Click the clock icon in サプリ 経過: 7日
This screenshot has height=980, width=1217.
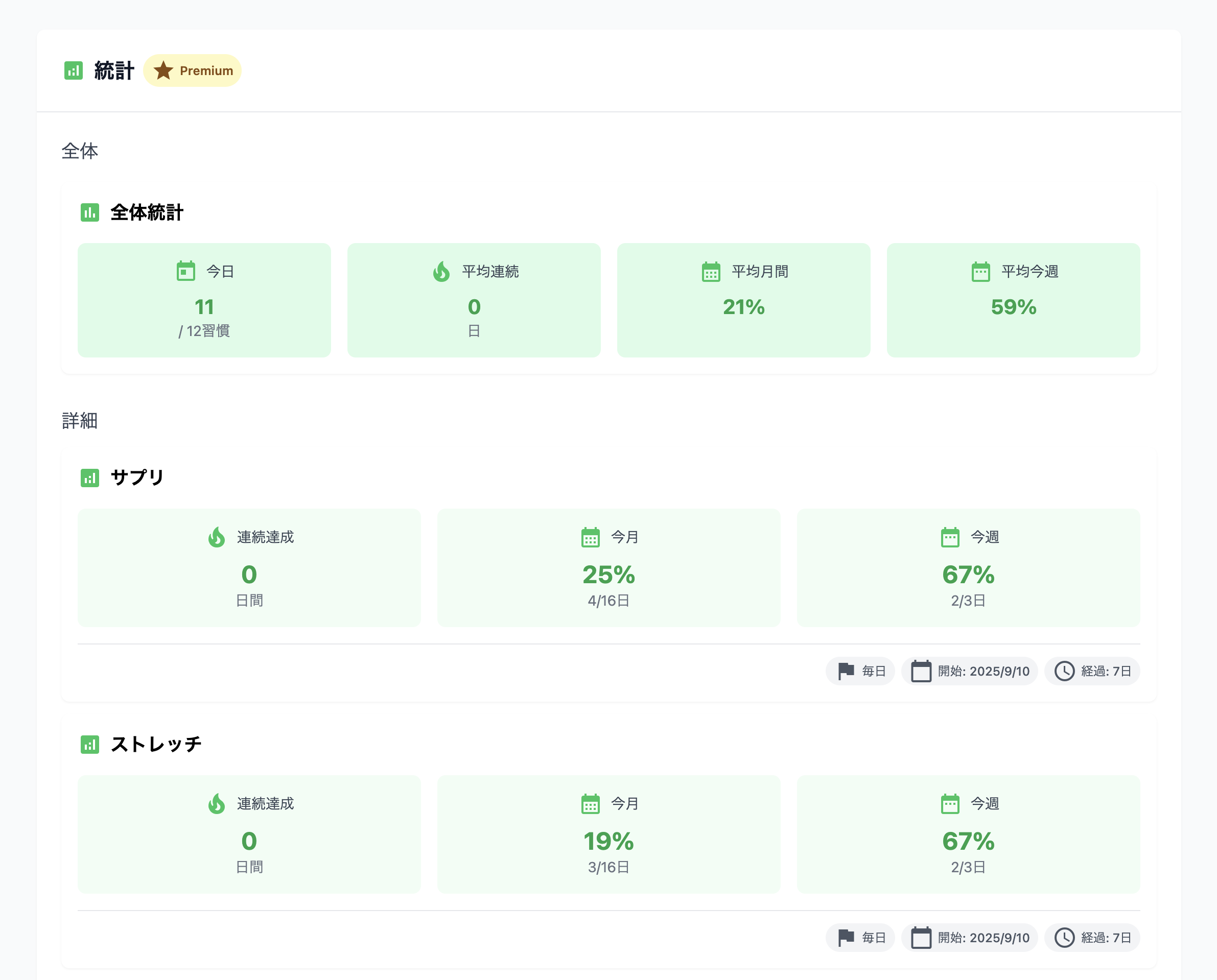(x=1065, y=671)
